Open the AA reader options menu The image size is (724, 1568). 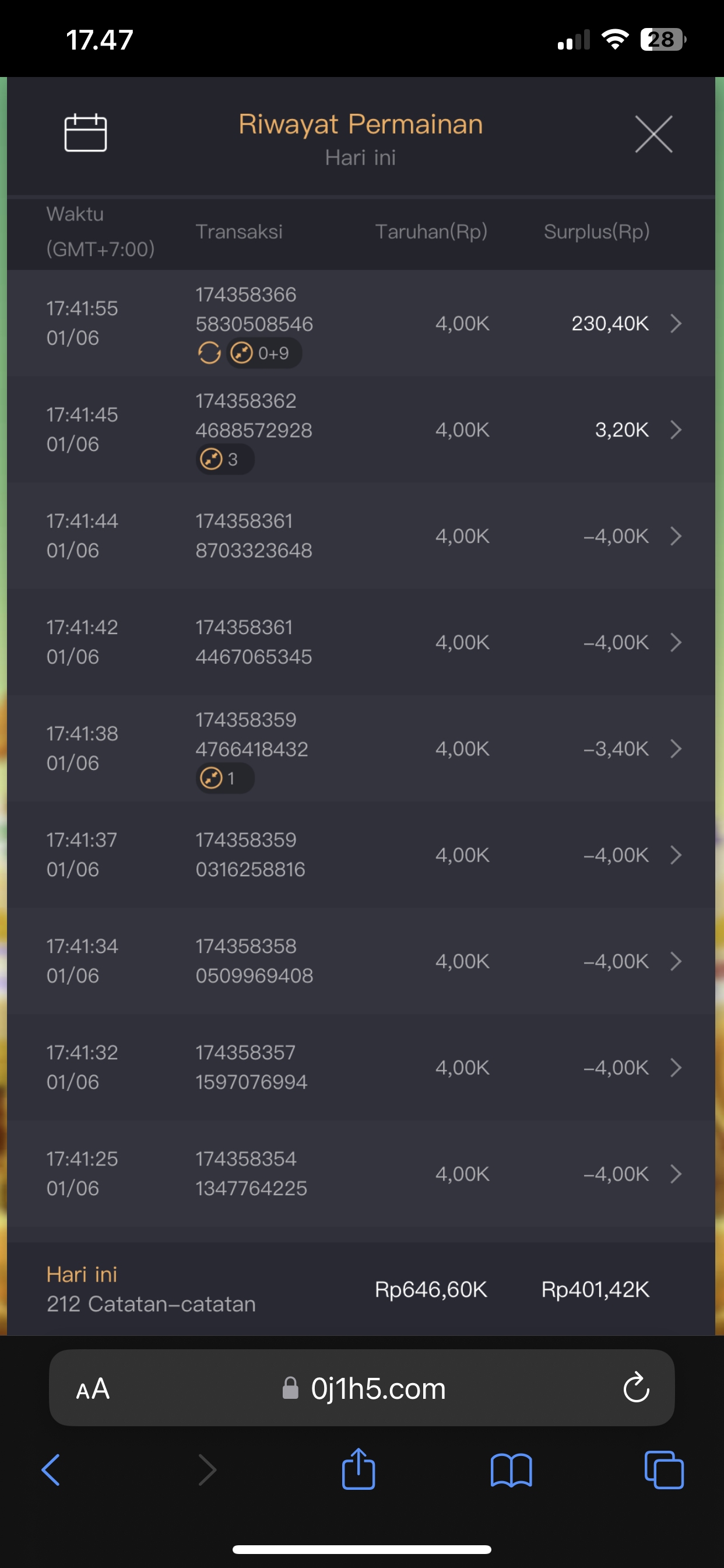coord(93,1388)
